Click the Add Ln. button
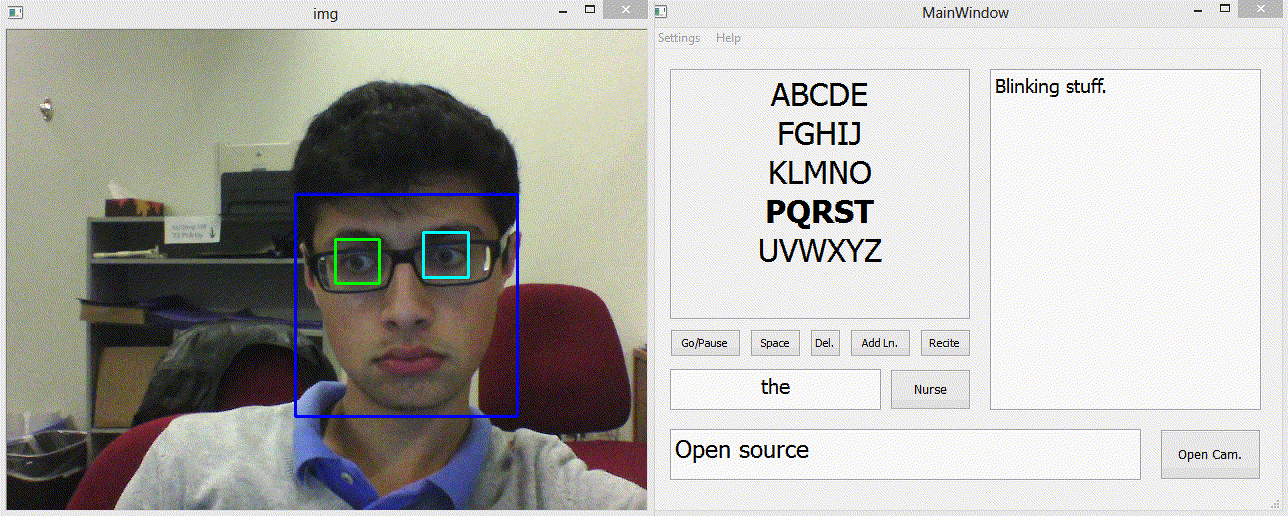Viewport: 1288px width, 516px height. (x=880, y=343)
